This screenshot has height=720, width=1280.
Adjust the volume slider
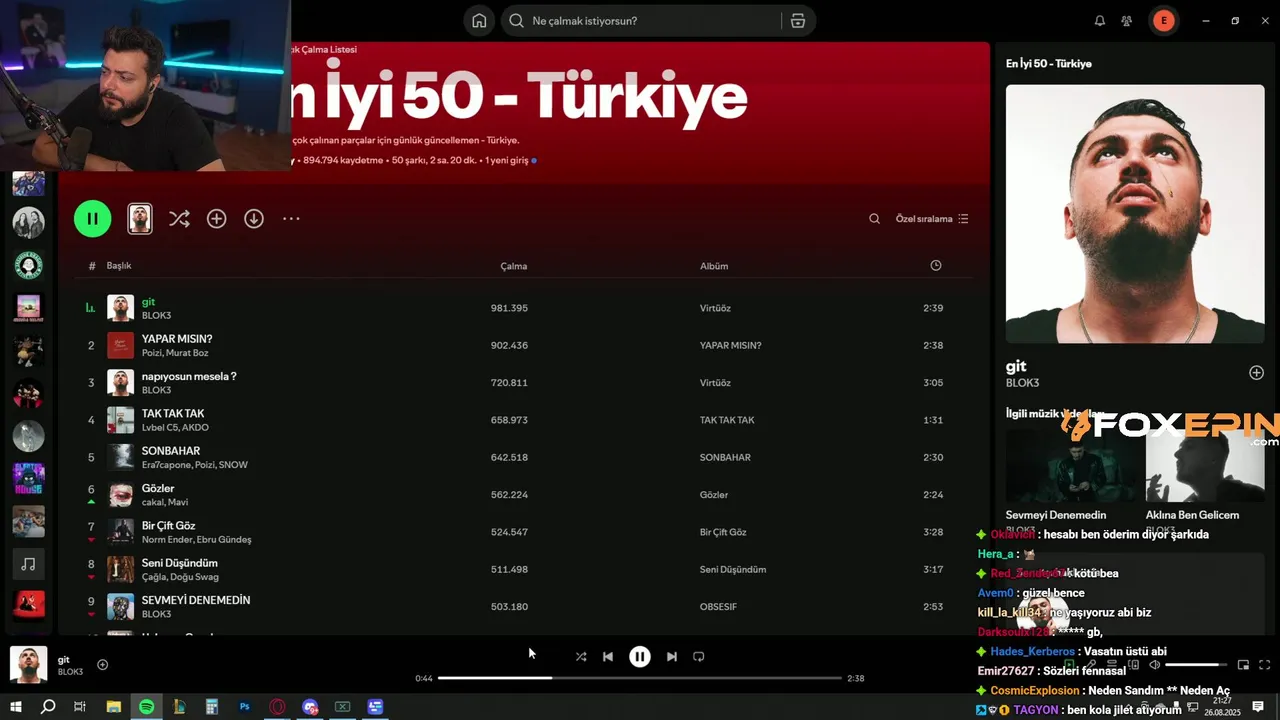tap(1197, 665)
